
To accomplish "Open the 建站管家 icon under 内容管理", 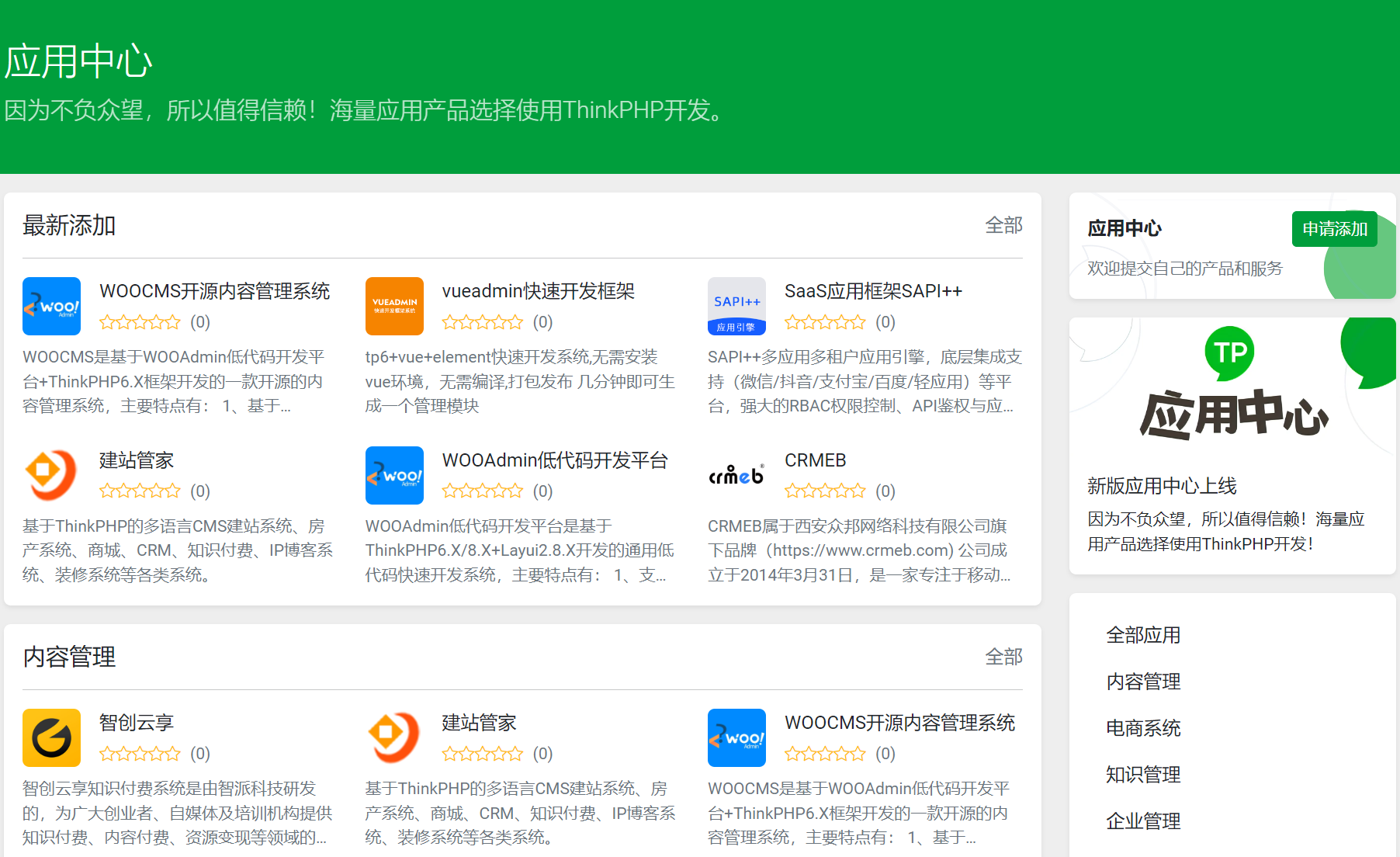I will (x=394, y=737).
